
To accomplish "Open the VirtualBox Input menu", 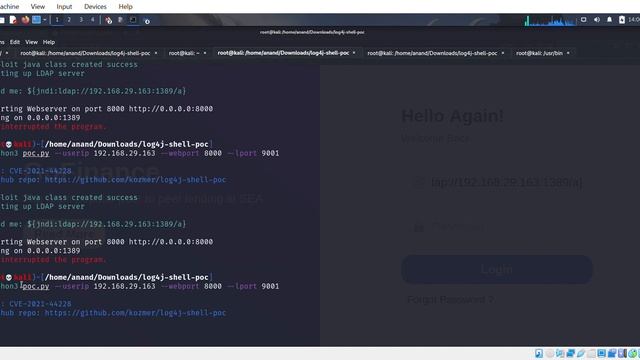I will click(x=64, y=7).
